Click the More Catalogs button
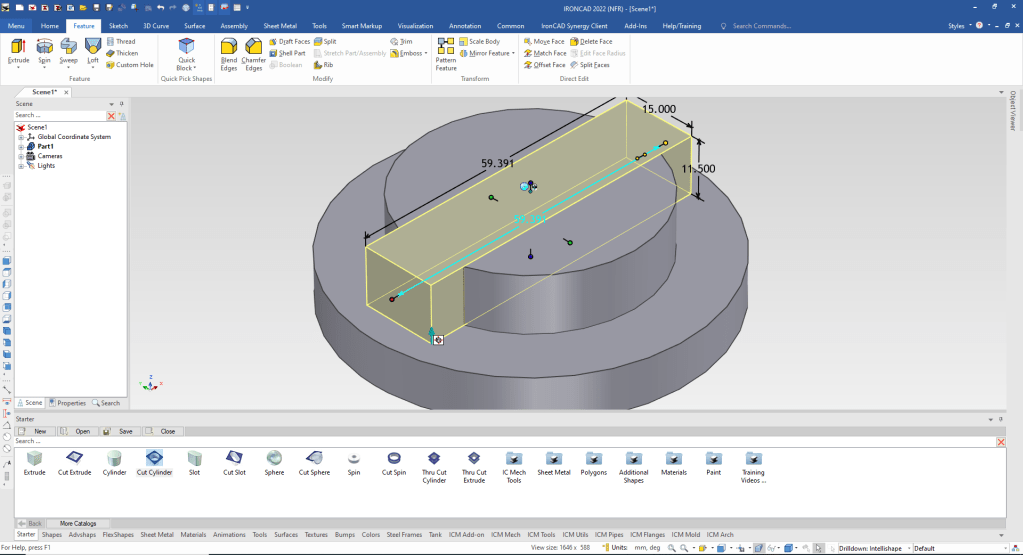 [78, 523]
